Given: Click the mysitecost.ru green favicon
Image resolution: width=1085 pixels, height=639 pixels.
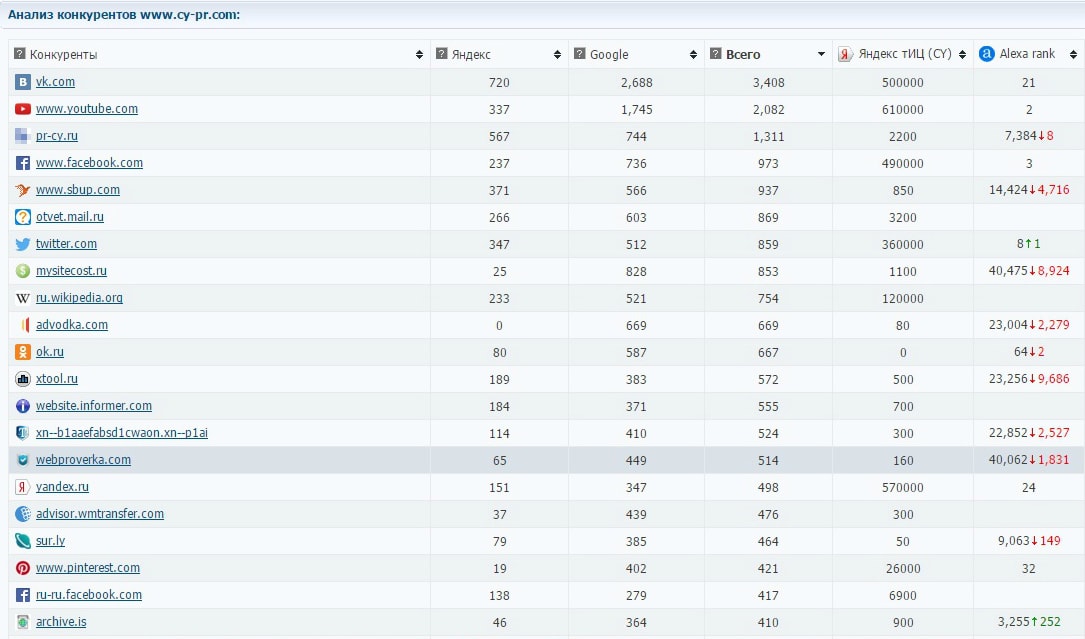Looking at the screenshot, I should tap(23, 271).
